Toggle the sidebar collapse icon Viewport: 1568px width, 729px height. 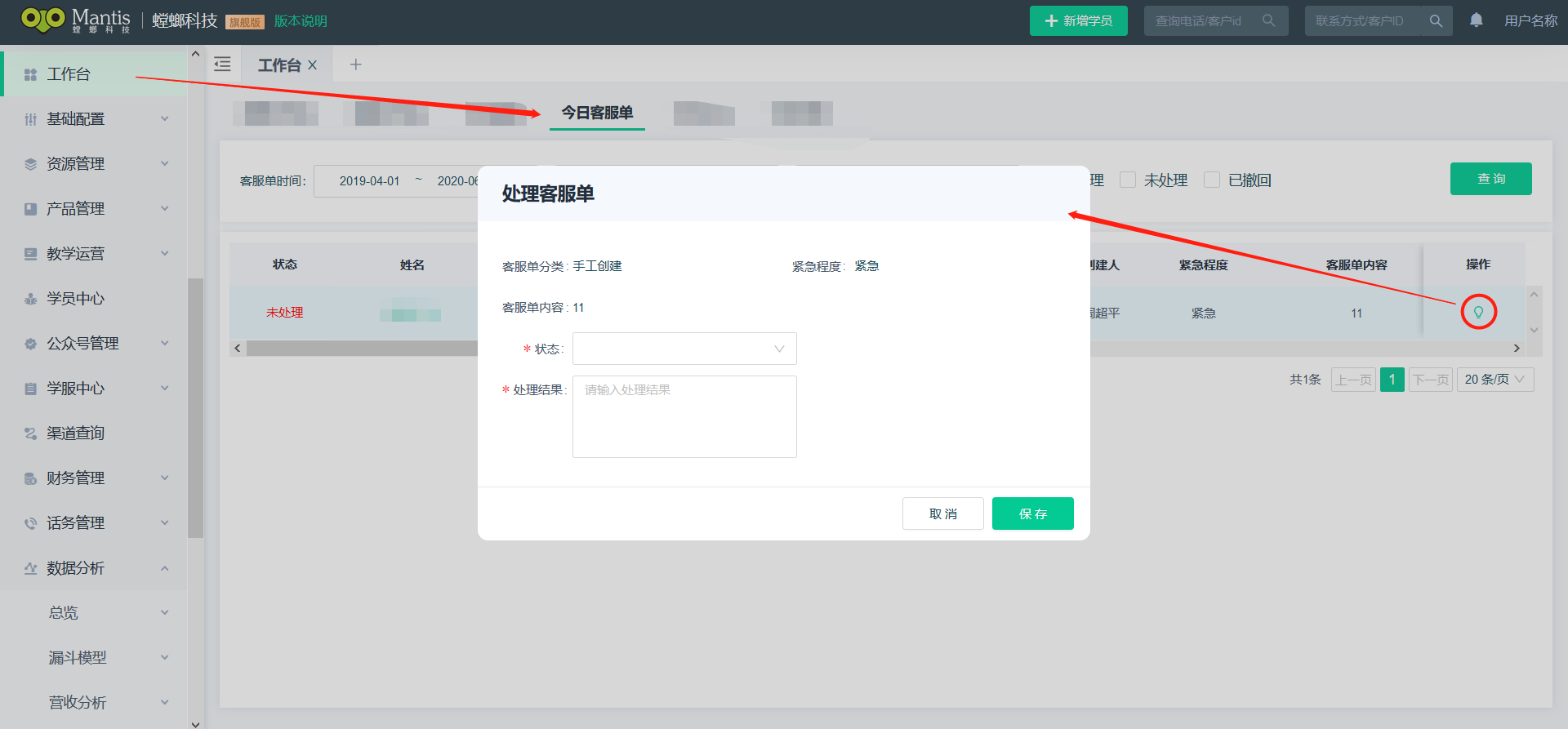coord(222,64)
